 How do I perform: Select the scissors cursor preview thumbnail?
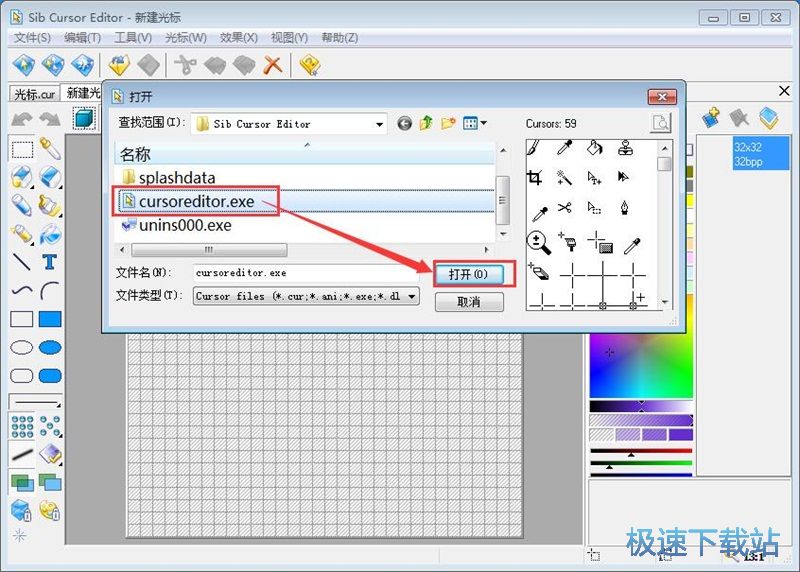[x=564, y=208]
